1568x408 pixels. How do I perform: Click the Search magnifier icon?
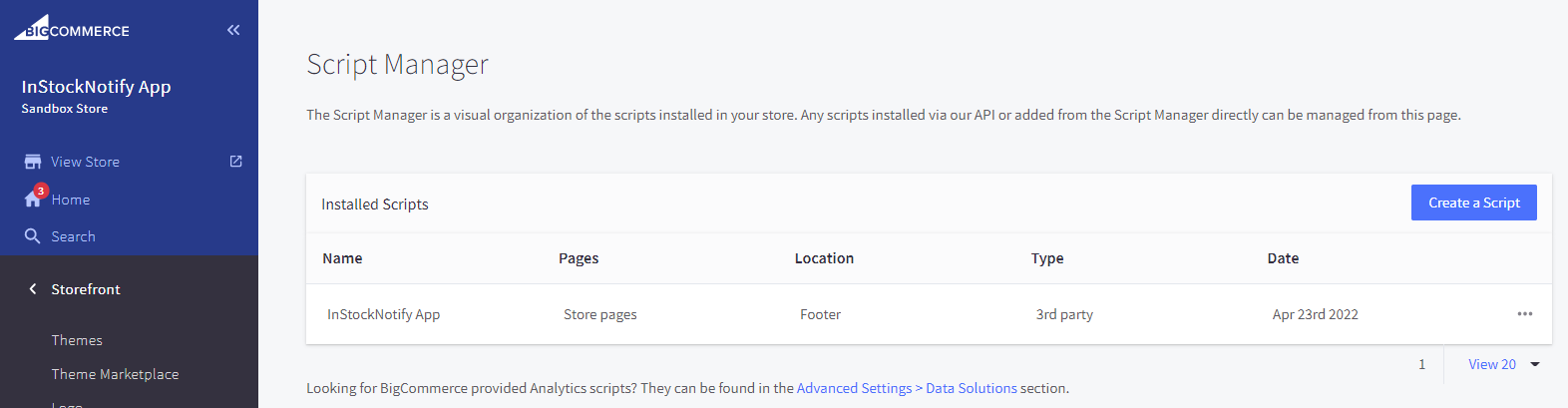pos(33,236)
